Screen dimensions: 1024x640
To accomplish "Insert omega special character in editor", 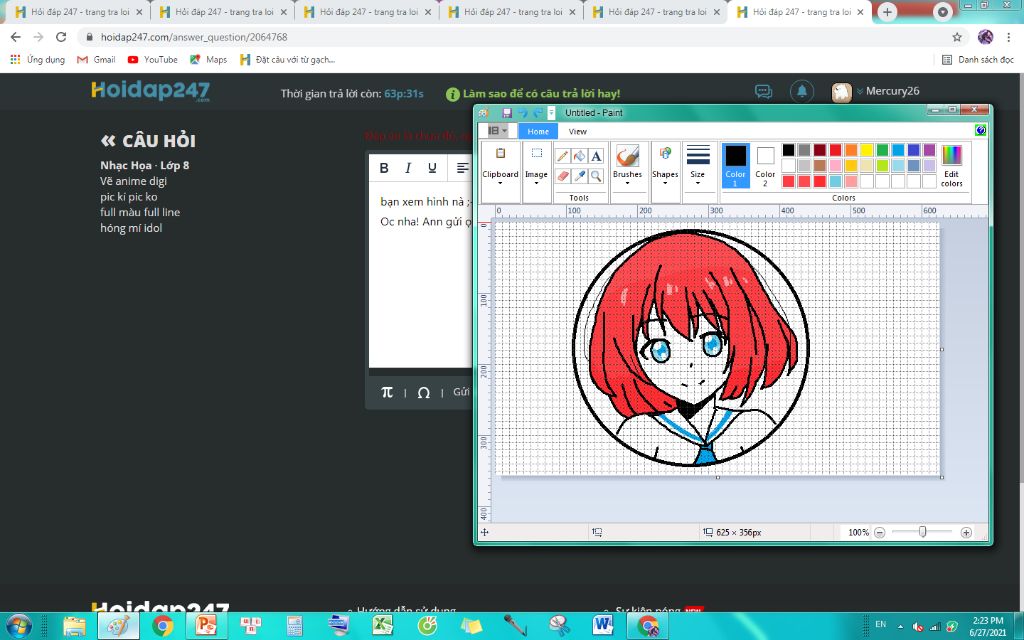I will click(423, 392).
